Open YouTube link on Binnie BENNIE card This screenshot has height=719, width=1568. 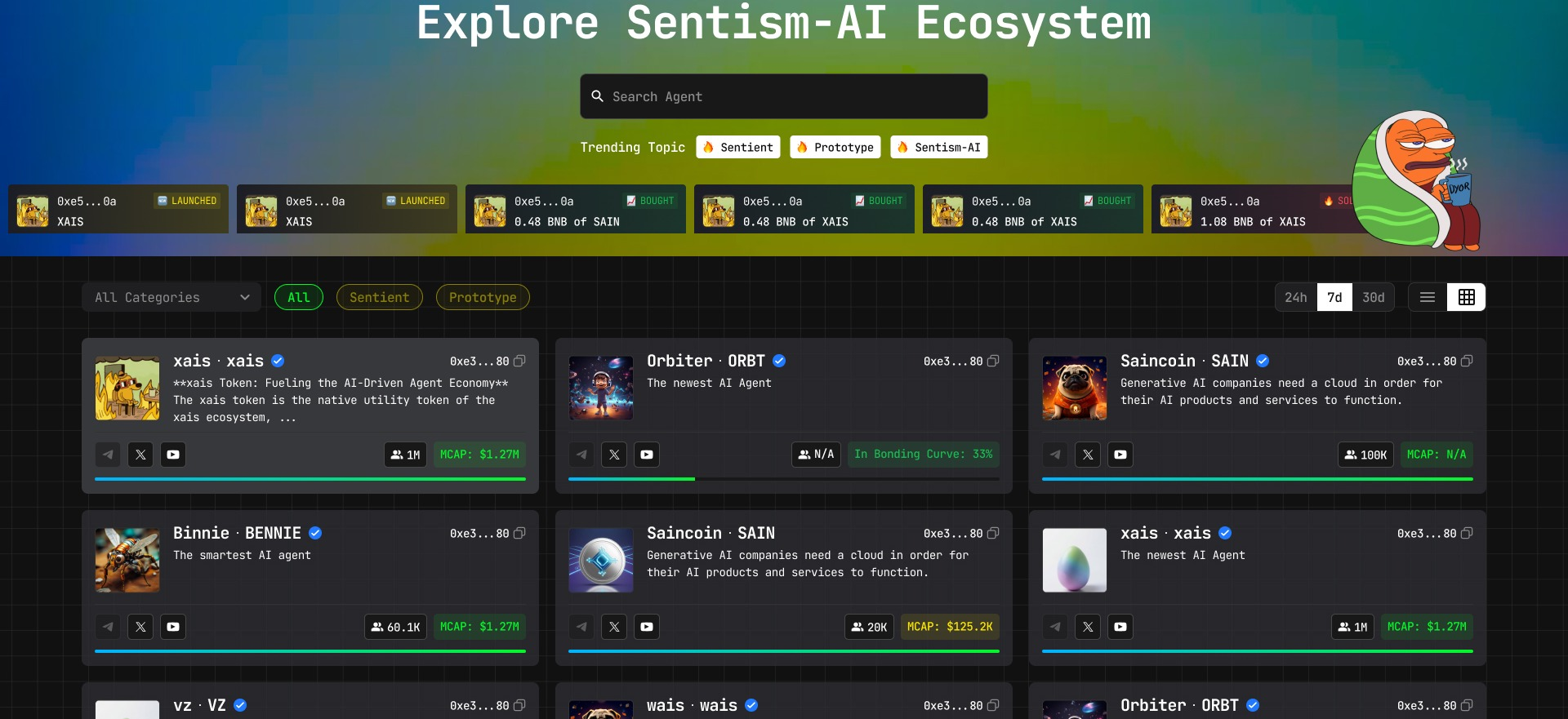coord(173,627)
